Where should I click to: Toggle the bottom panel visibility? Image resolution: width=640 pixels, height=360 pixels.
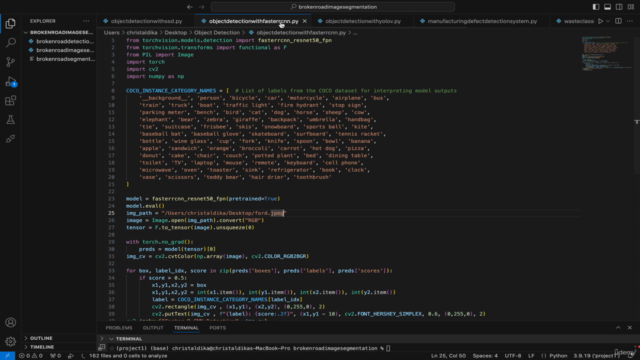[607, 7]
